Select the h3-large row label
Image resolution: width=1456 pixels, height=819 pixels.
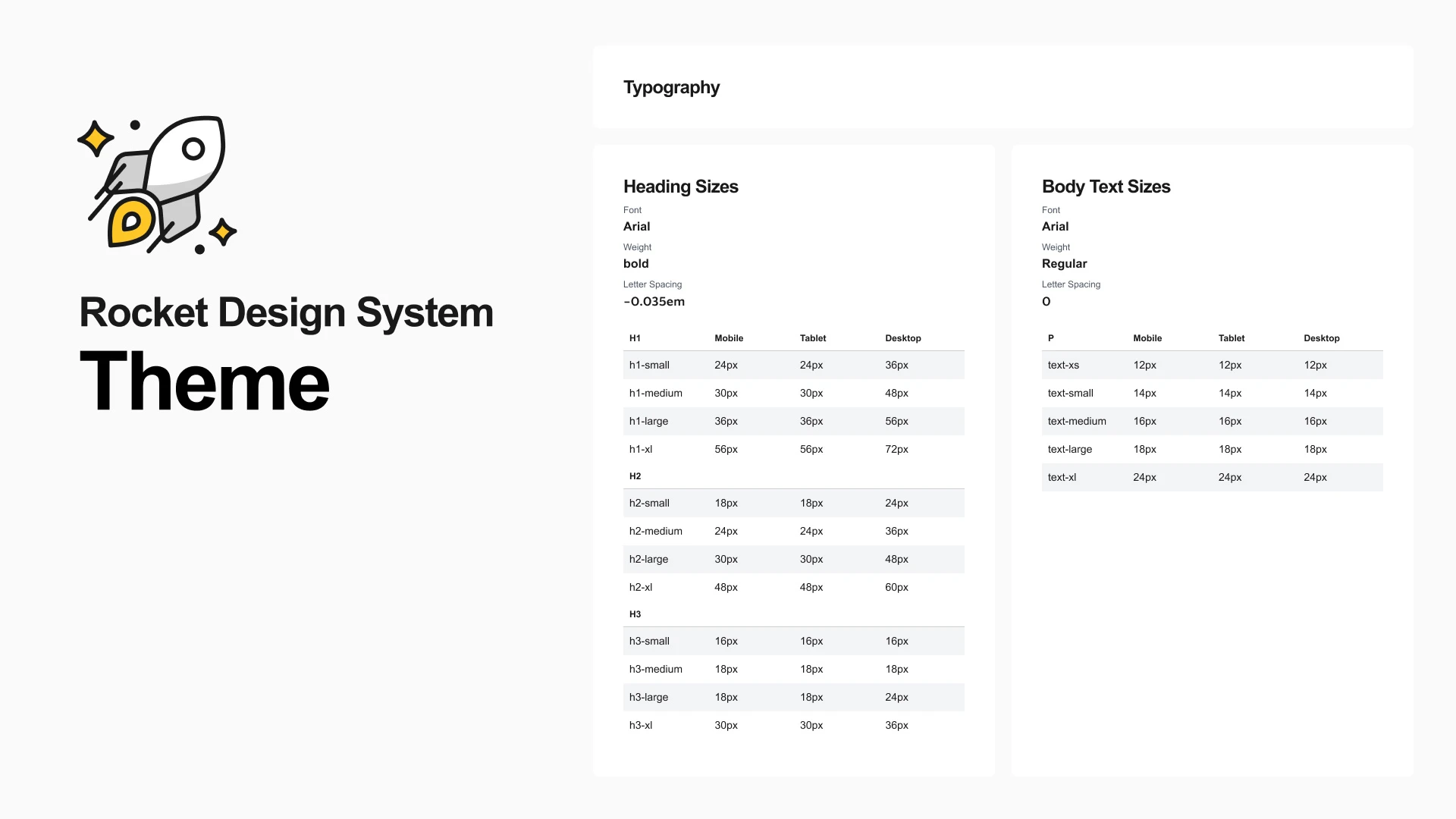click(x=648, y=698)
